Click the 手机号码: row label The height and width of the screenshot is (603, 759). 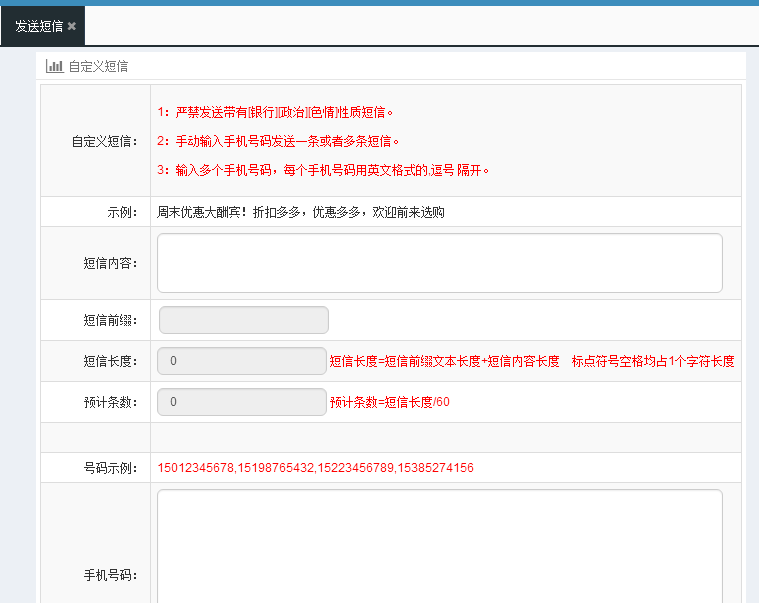(x=110, y=575)
